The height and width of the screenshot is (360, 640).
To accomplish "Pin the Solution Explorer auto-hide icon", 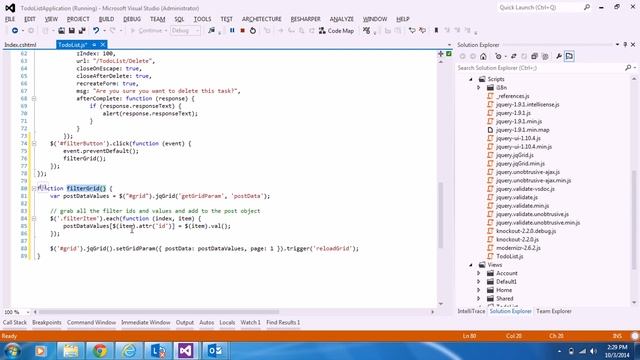I will point(625,44).
